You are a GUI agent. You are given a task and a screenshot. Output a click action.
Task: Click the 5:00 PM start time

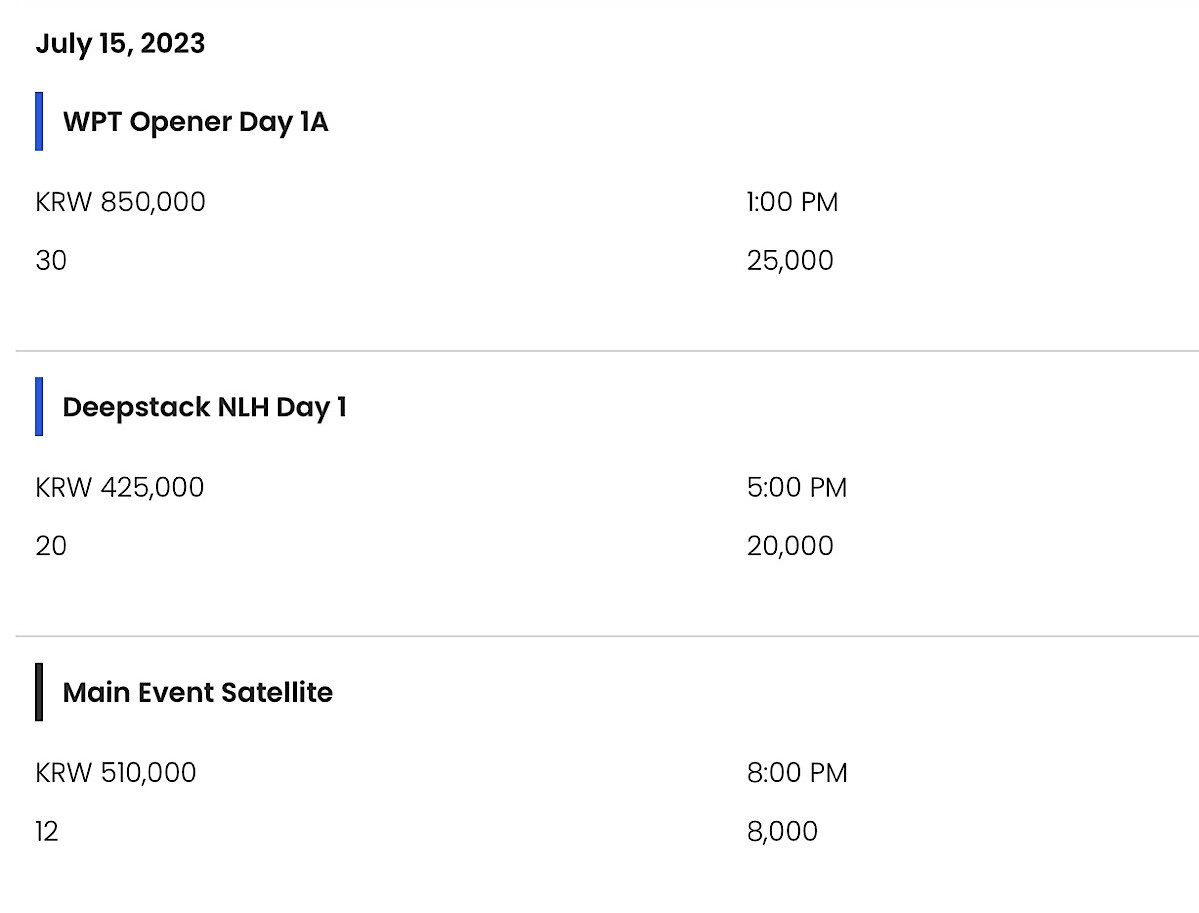coord(797,487)
